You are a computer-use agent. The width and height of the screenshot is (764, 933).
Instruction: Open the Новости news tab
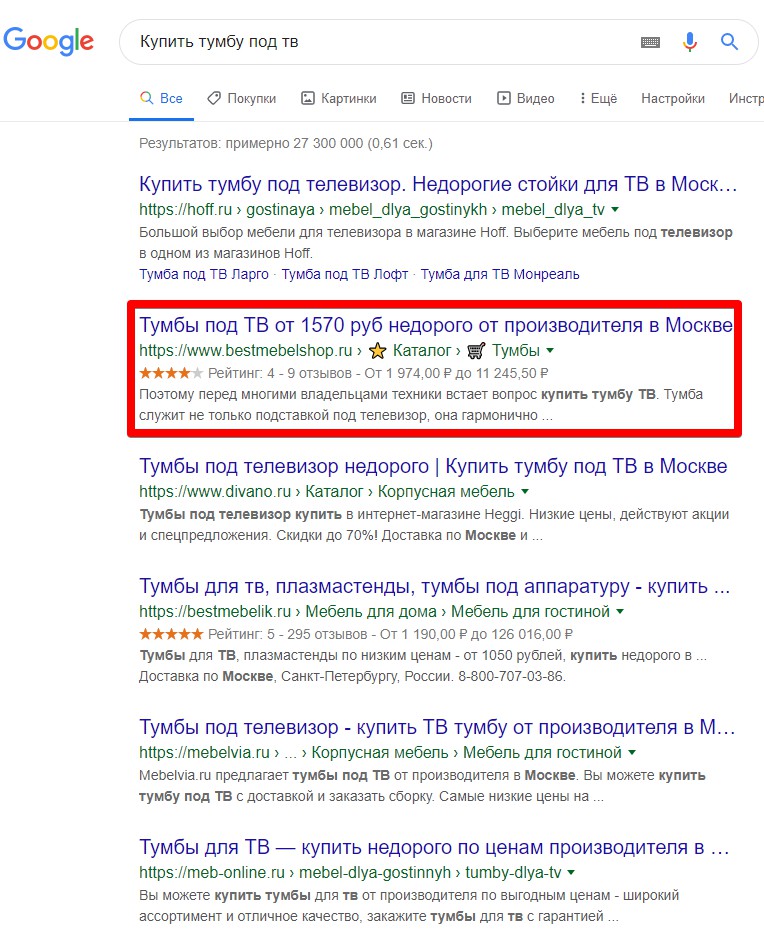[x=436, y=98]
